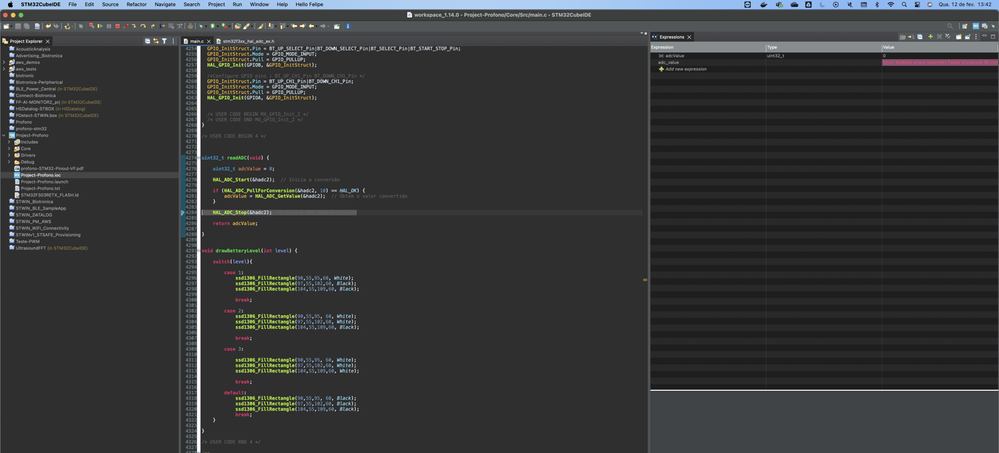999x453 pixels.
Task: Open Project-Profono.ioc file in explorer
Action: pyautogui.click(x=41, y=175)
